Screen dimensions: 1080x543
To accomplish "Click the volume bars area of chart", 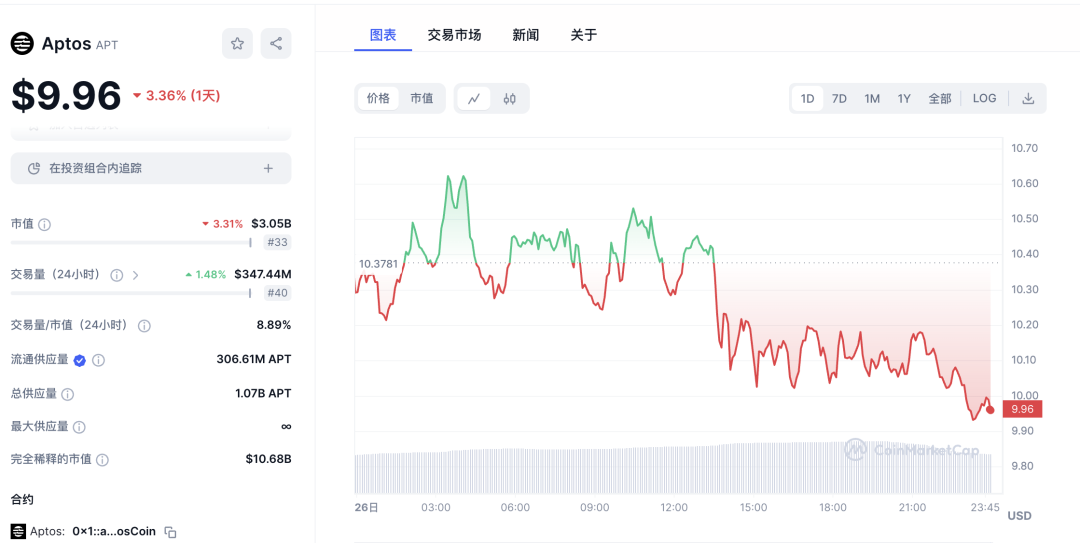I will [x=673, y=467].
